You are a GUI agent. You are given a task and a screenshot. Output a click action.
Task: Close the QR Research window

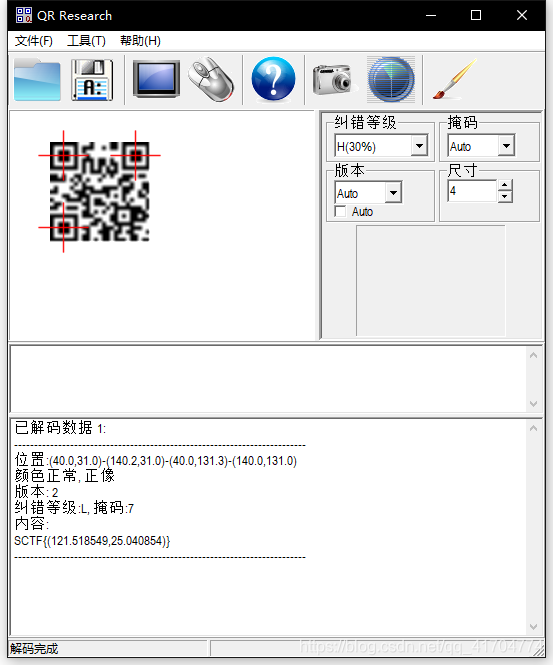pyautogui.click(x=522, y=15)
